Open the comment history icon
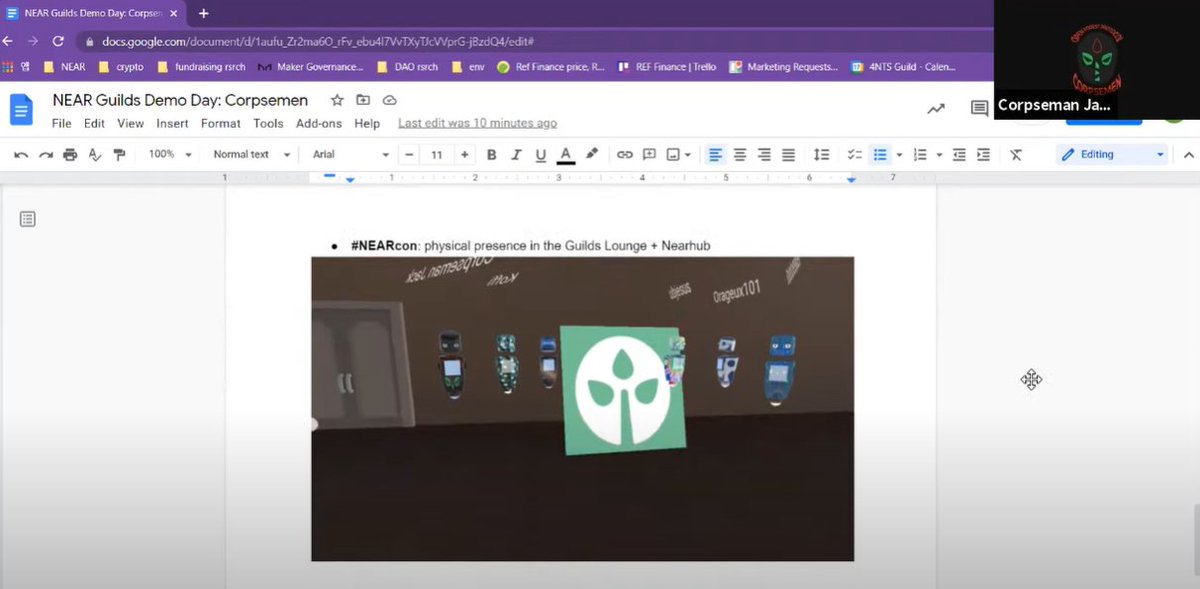The image size is (1200, 589). point(980,109)
